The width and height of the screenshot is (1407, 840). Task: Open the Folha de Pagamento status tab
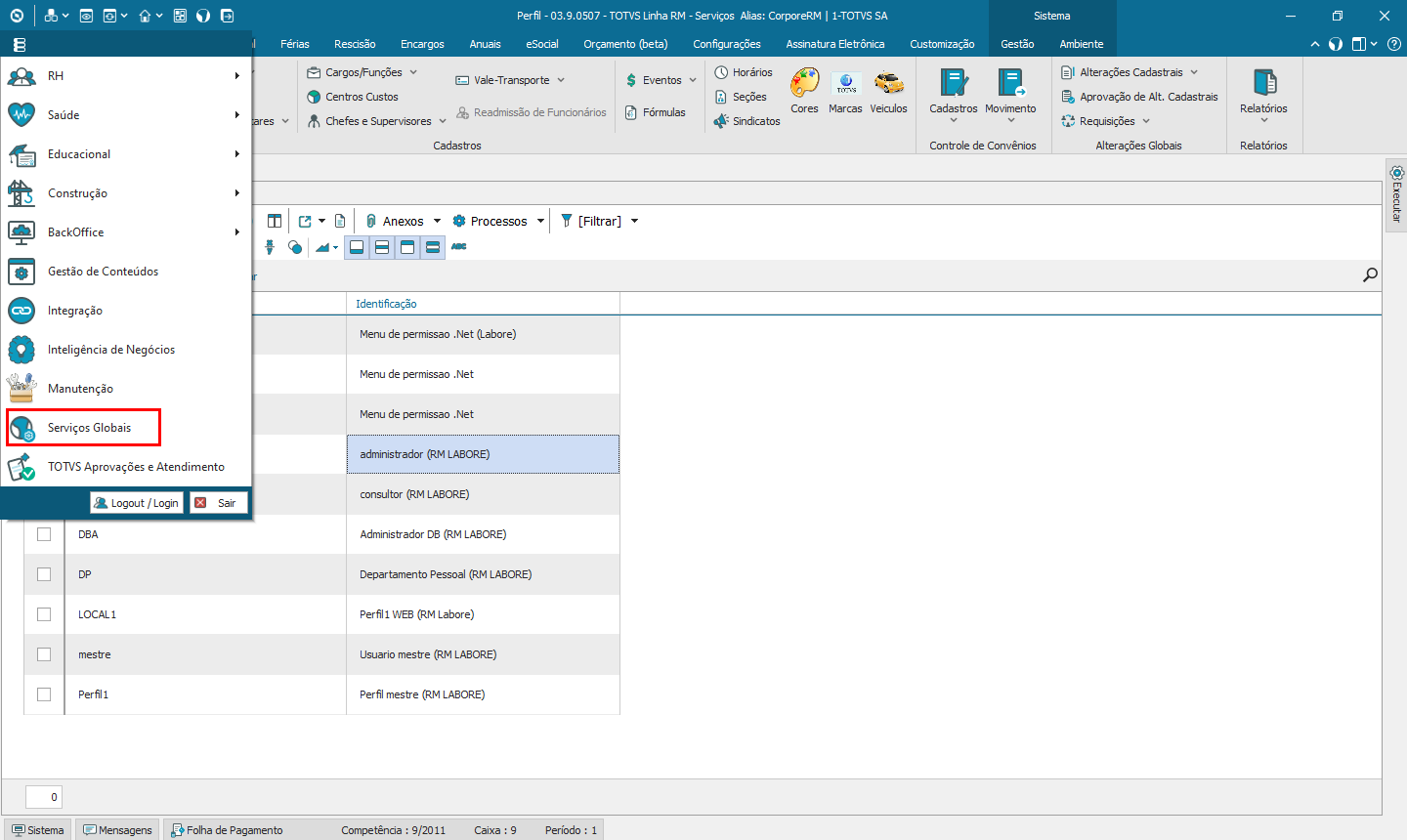(227, 830)
